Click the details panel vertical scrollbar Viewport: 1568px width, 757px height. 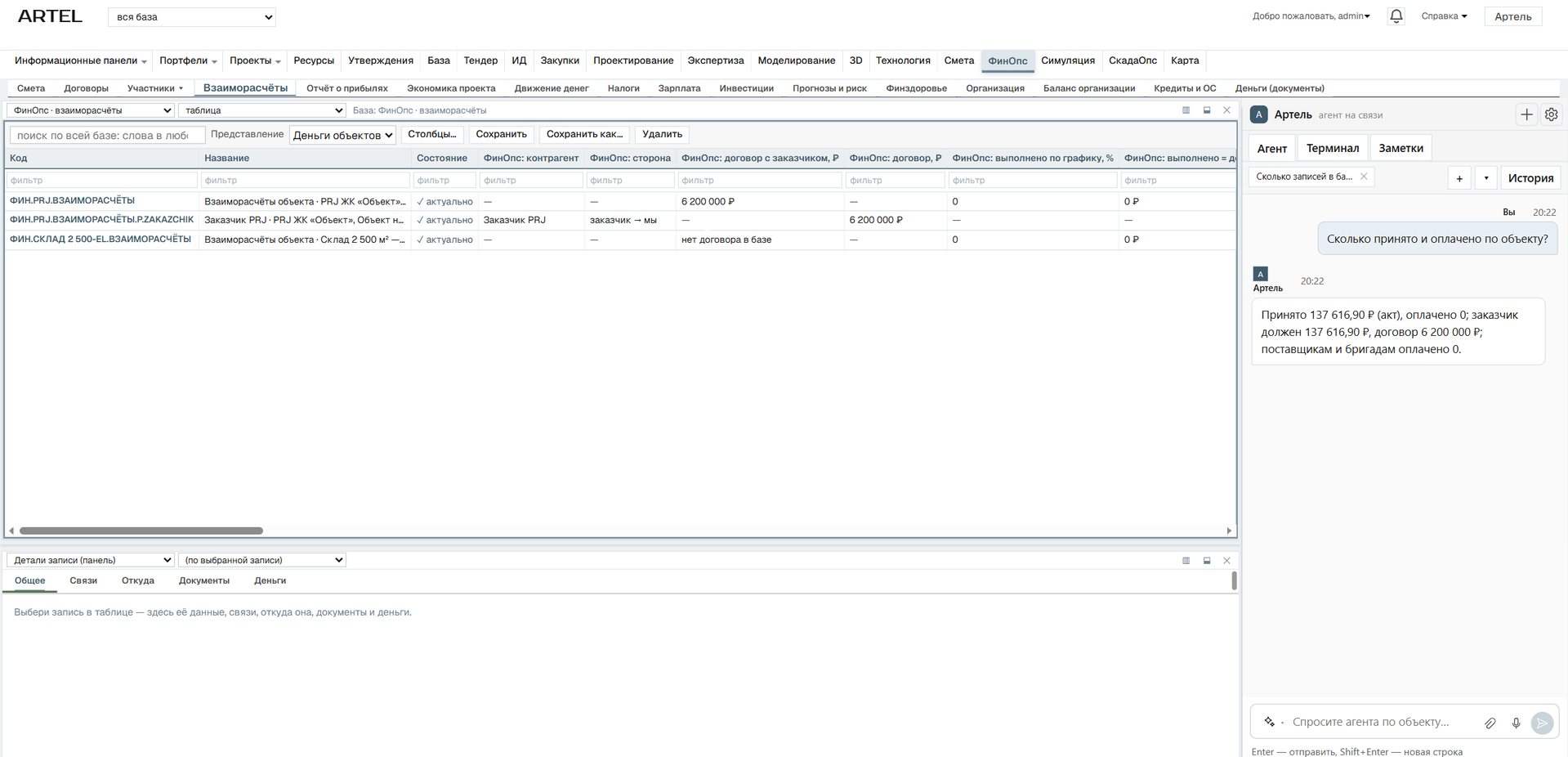tap(1234, 581)
